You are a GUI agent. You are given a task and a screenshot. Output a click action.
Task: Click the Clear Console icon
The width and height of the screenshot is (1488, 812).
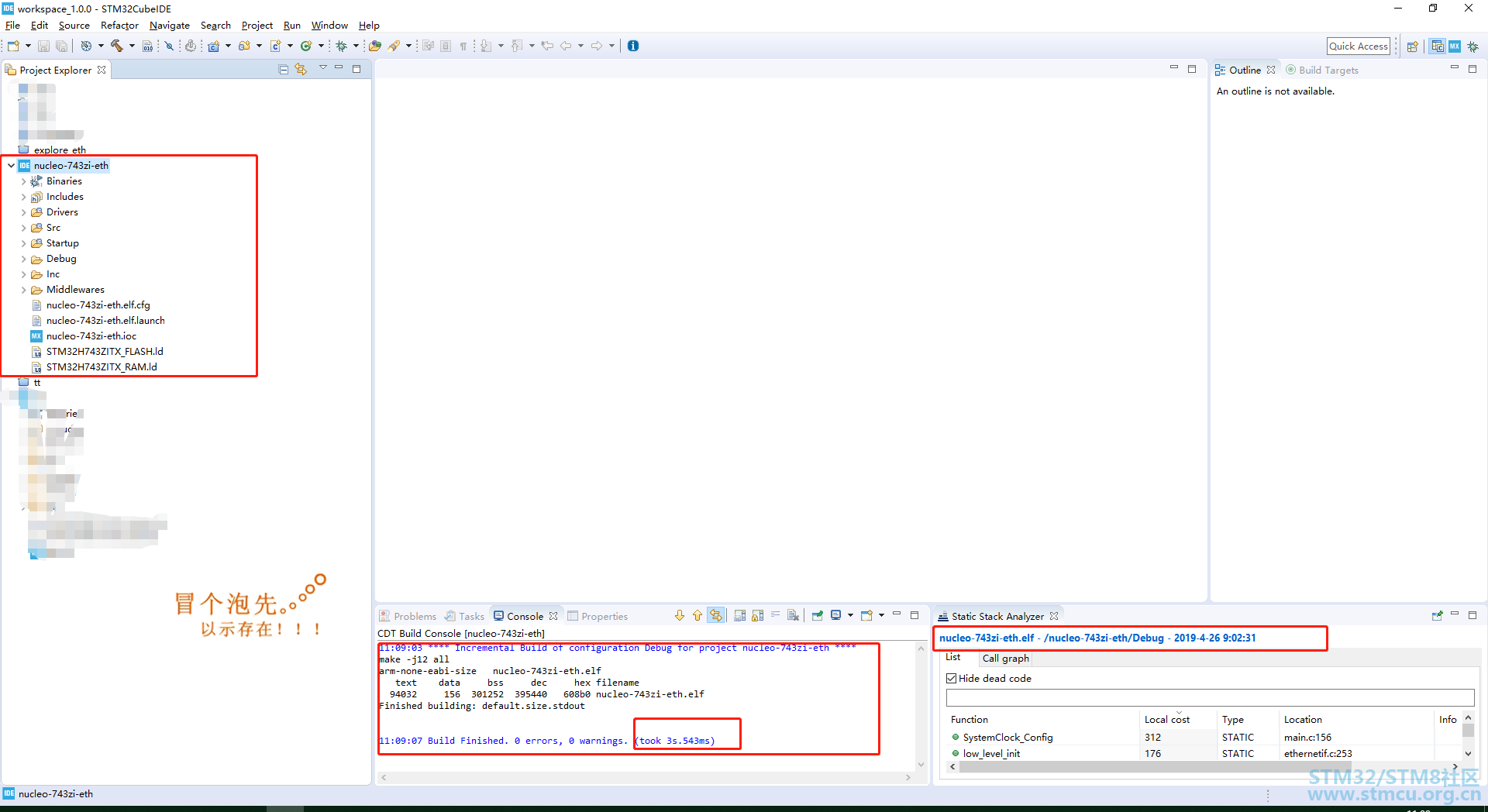tap(793, 616)
